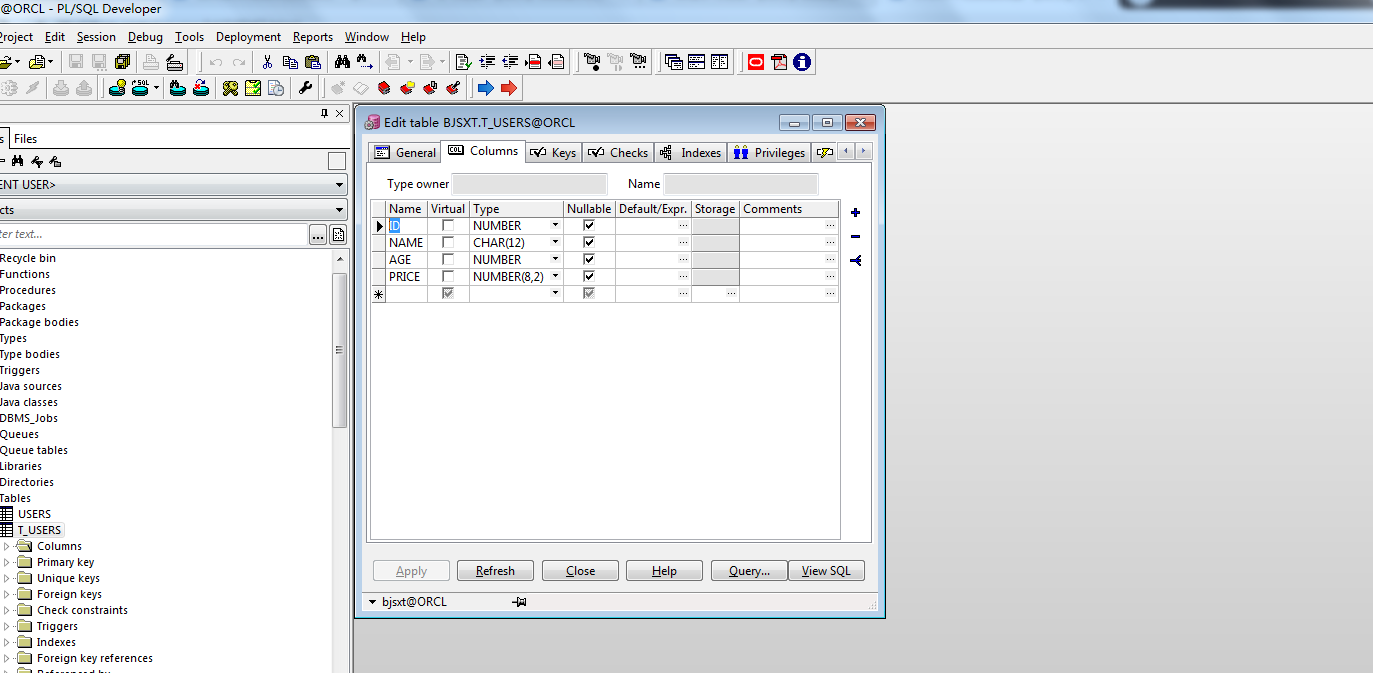Open the CURRENT USER dropdown
The height and width of the screenshot is (673, 1373).
click(x=340, y=185)
